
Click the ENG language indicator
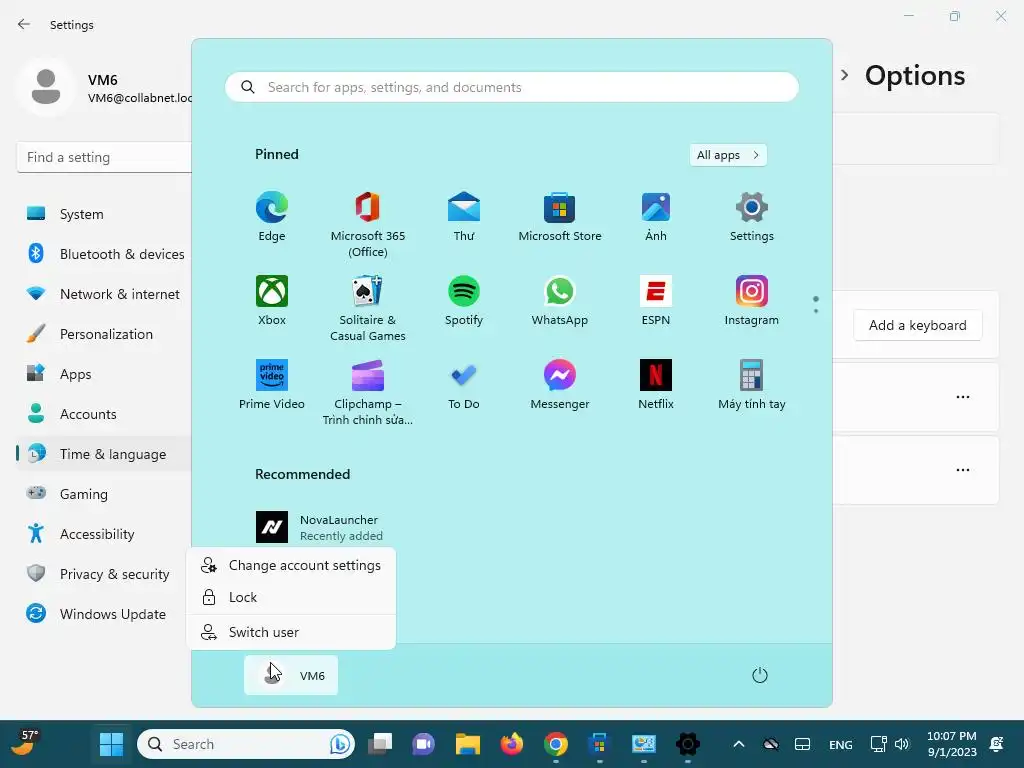pyautogui.click(x=840, y=744)
